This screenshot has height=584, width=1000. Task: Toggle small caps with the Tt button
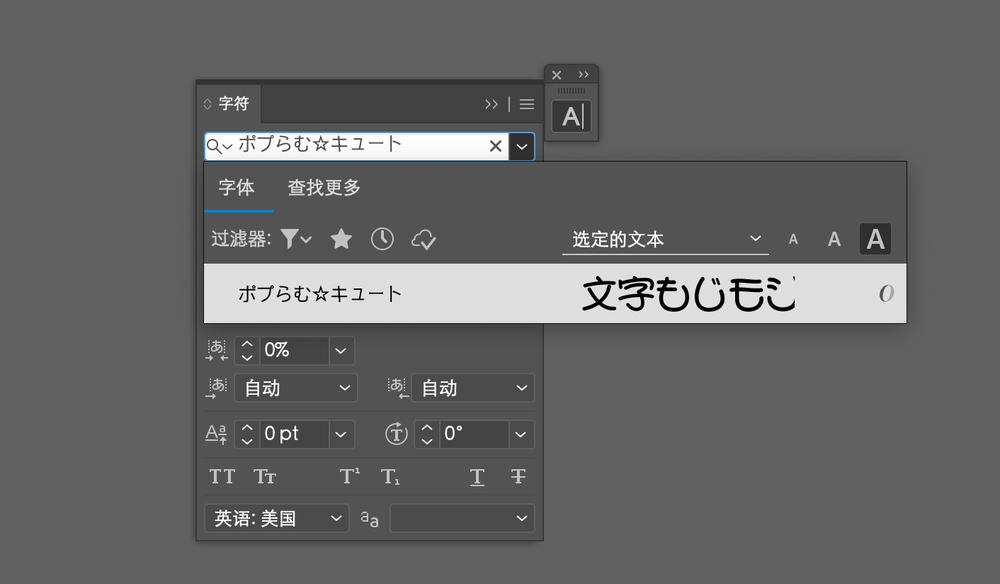(x=264, y=477)
